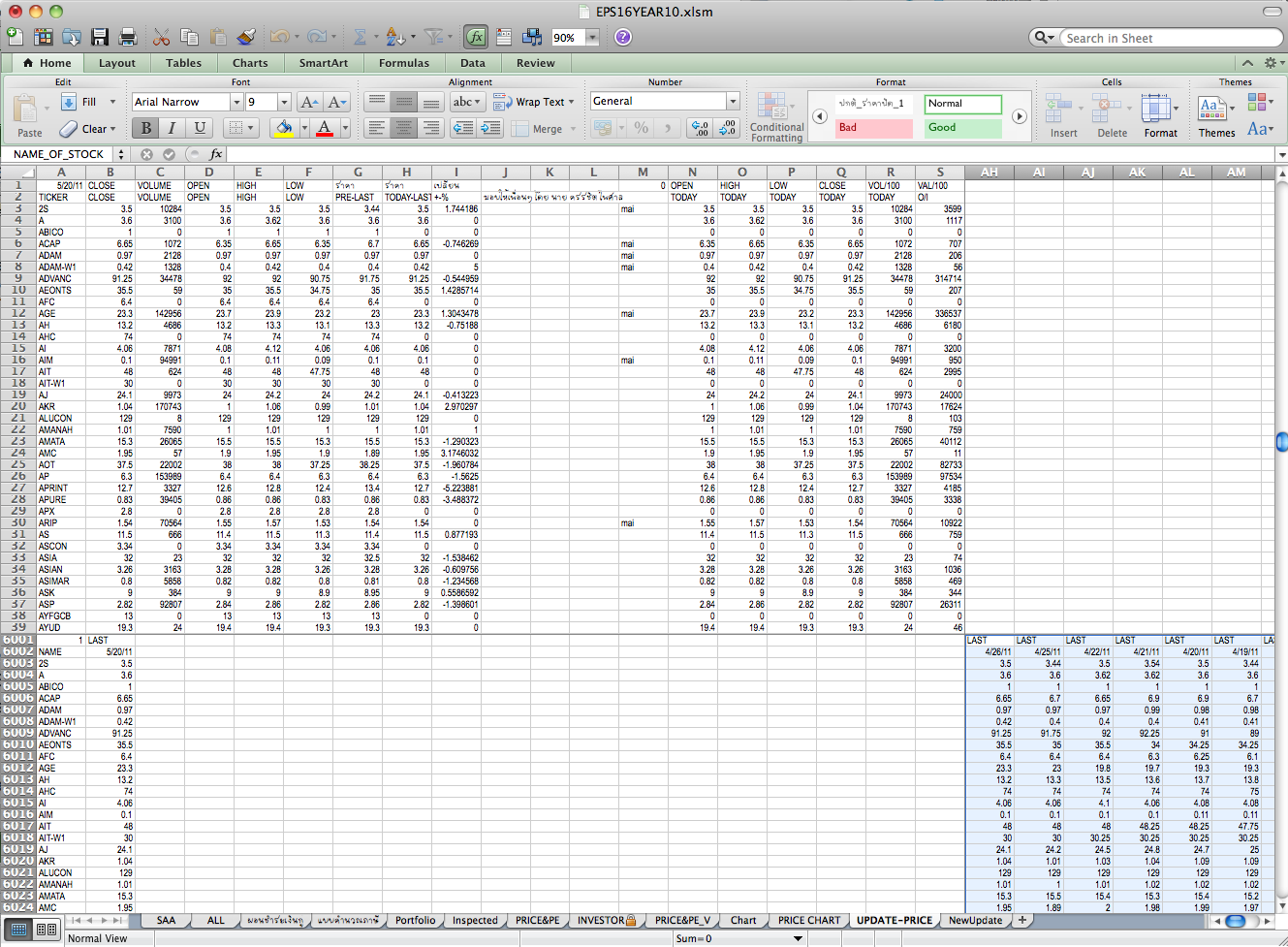Increase font size with larger A

pos(309,102)
